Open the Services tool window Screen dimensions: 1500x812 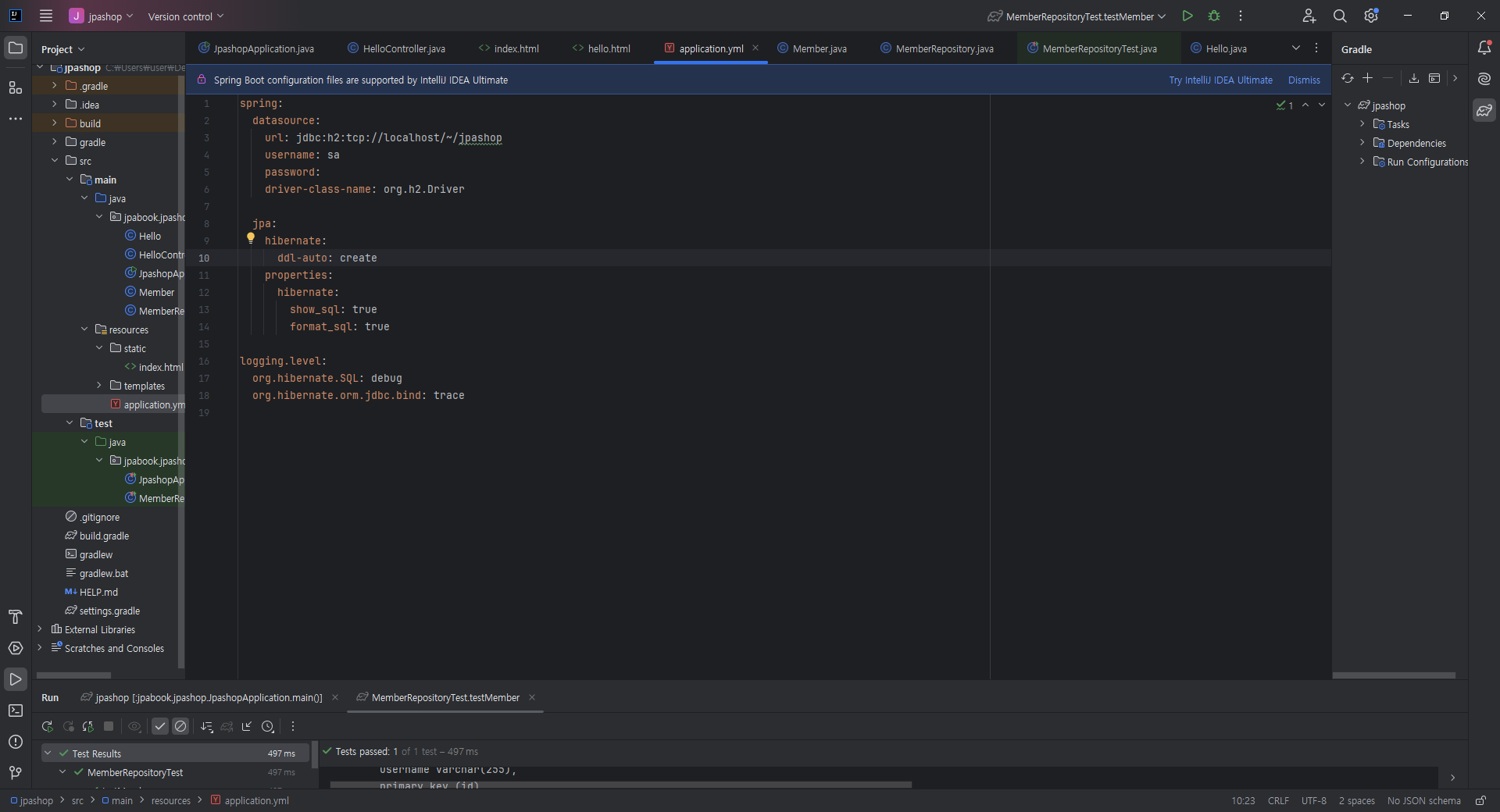click(16, 648)
